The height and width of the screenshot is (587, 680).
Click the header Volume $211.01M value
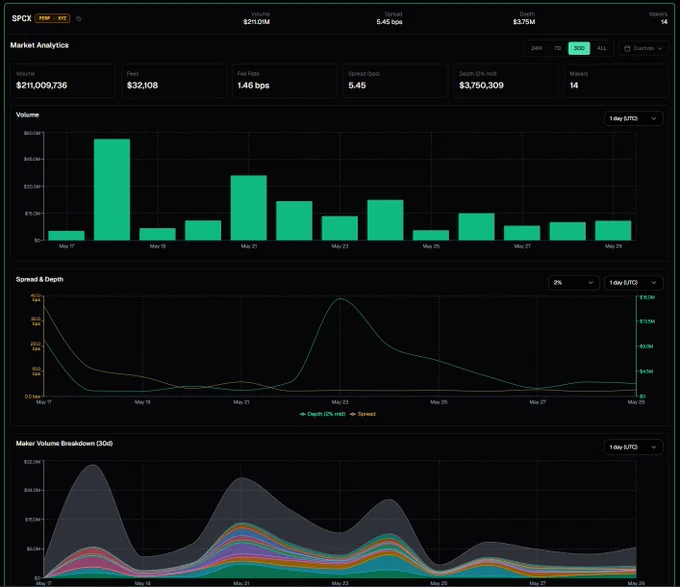point(256,22)
